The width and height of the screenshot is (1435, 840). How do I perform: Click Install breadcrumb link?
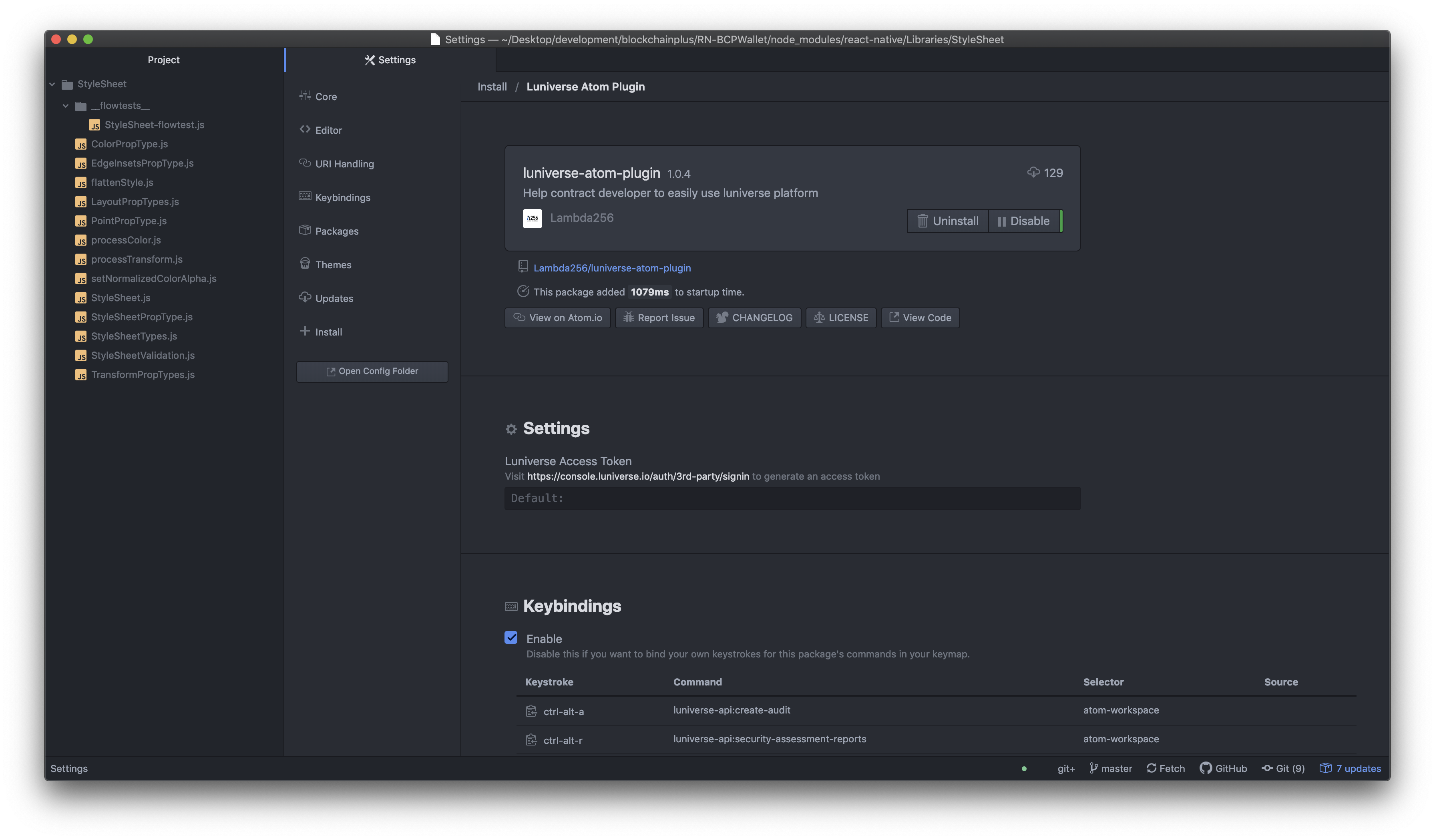[492, 86]
